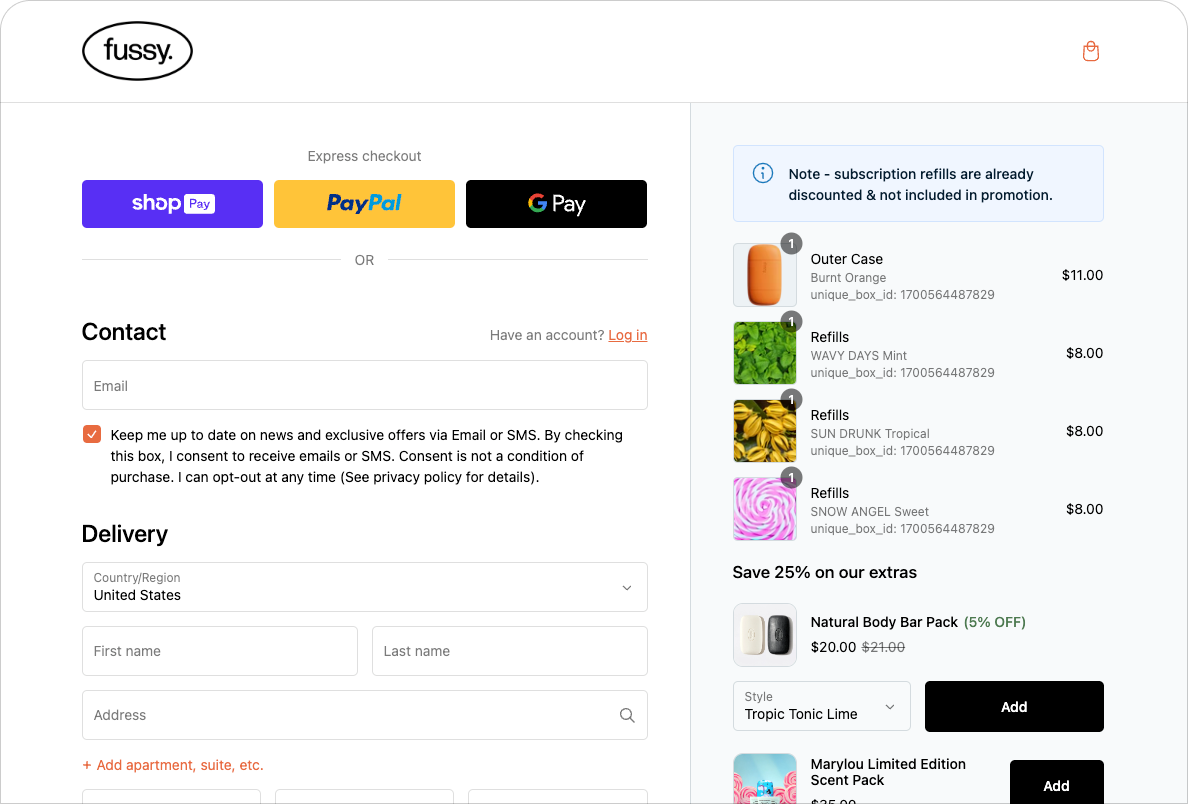Click the Outer Case Burnt Orange thumbnail
Viewport: 1188px width, 804px height.
point(764,275)
